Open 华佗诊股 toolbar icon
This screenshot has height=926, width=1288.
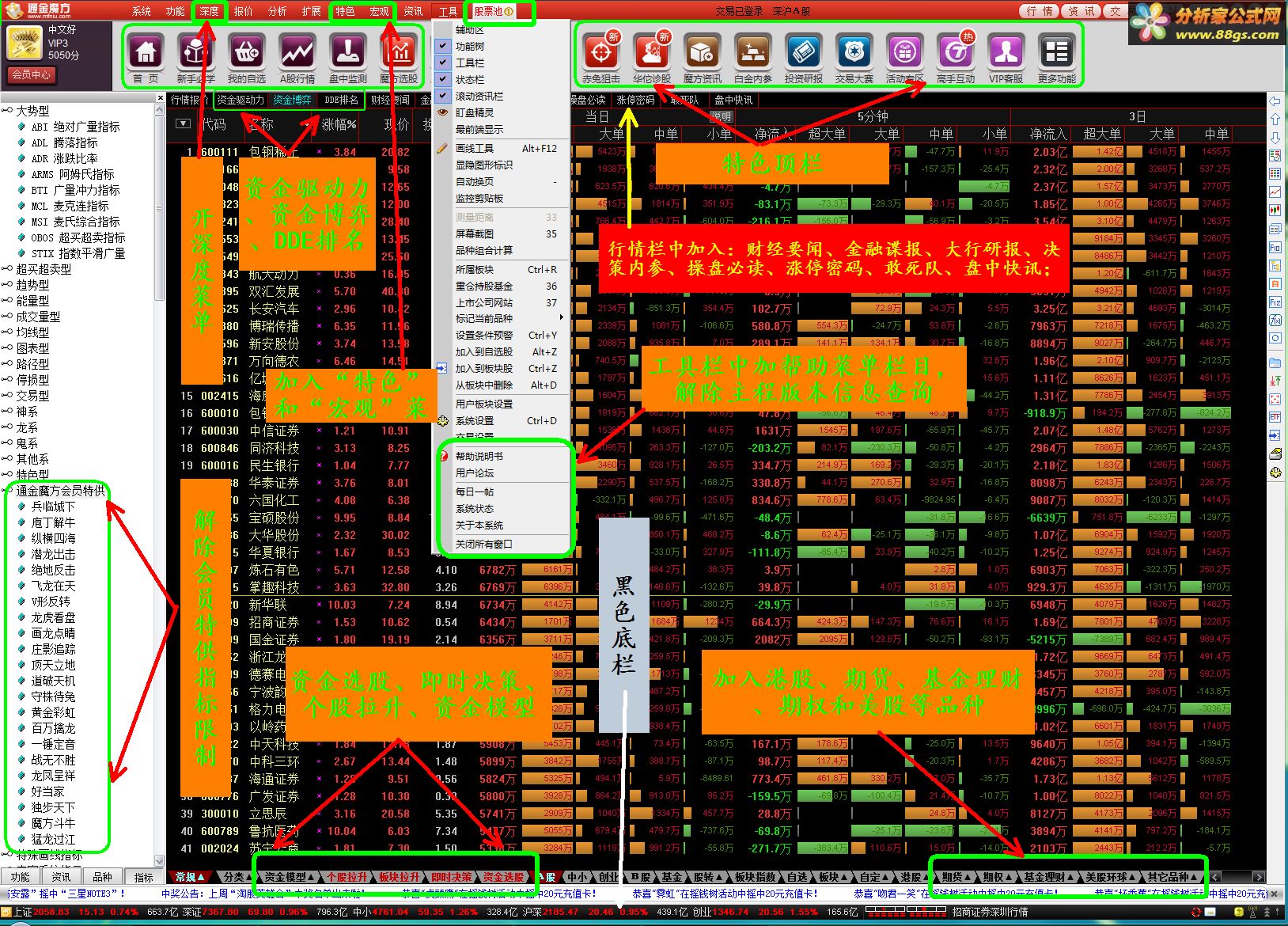point(651,53)
